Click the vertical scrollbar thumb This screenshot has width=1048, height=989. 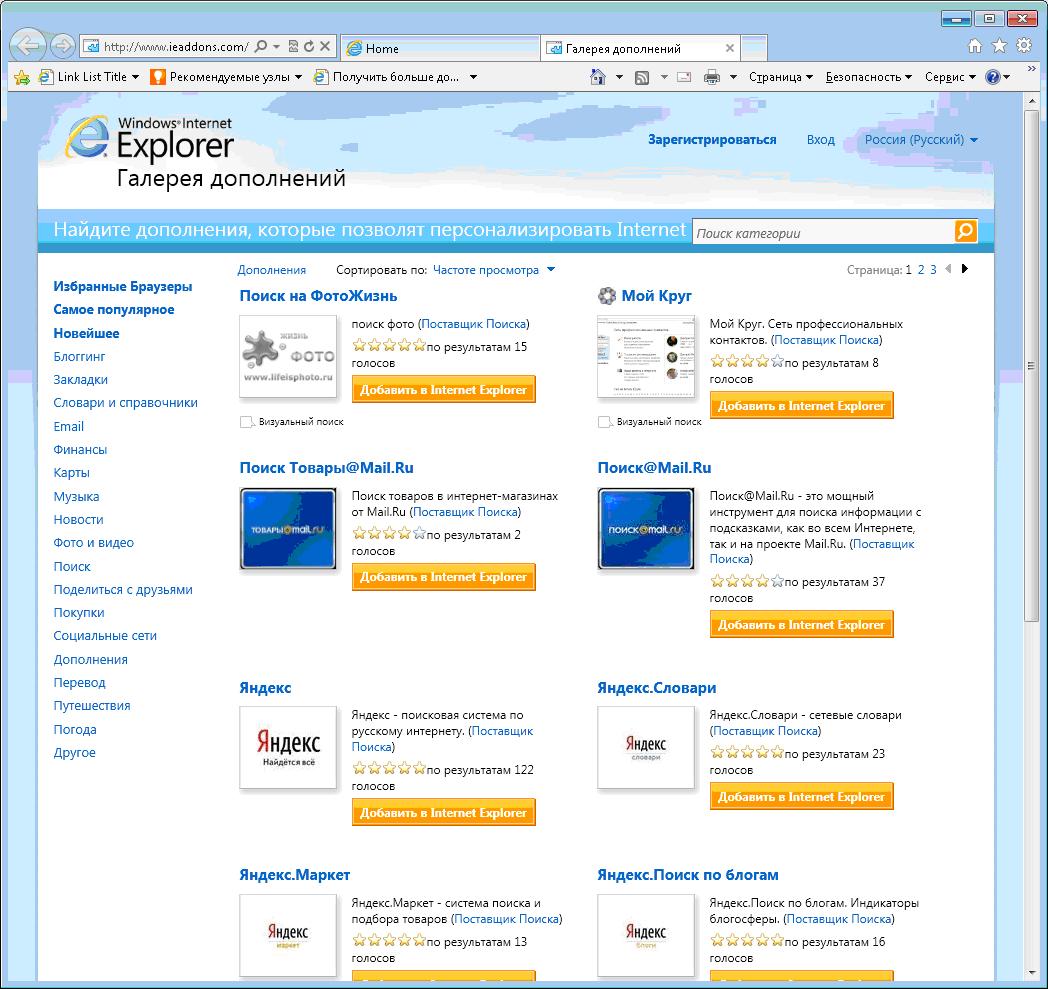(x=1031, y=368)
